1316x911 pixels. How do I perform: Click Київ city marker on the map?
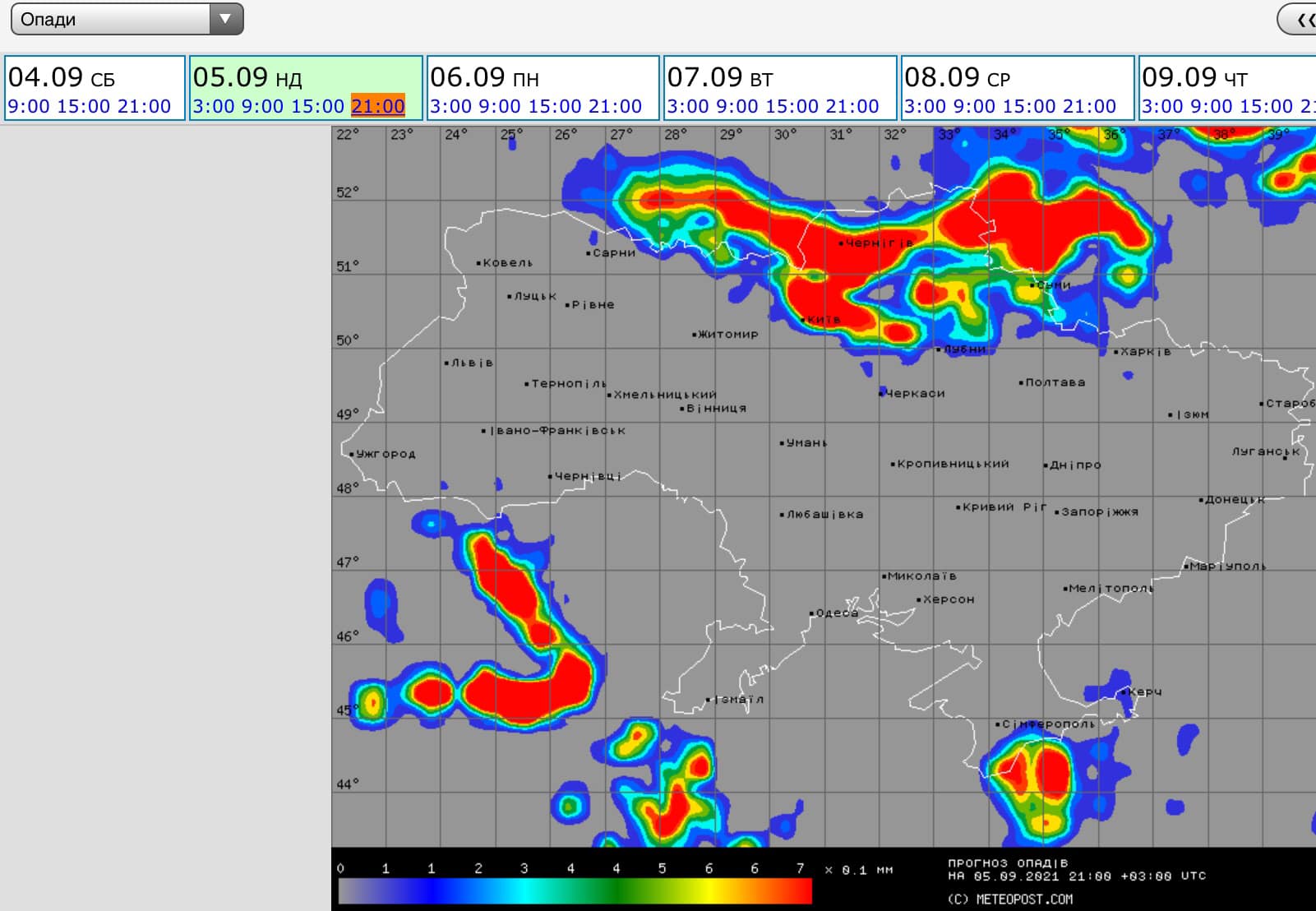pos(804,319)
